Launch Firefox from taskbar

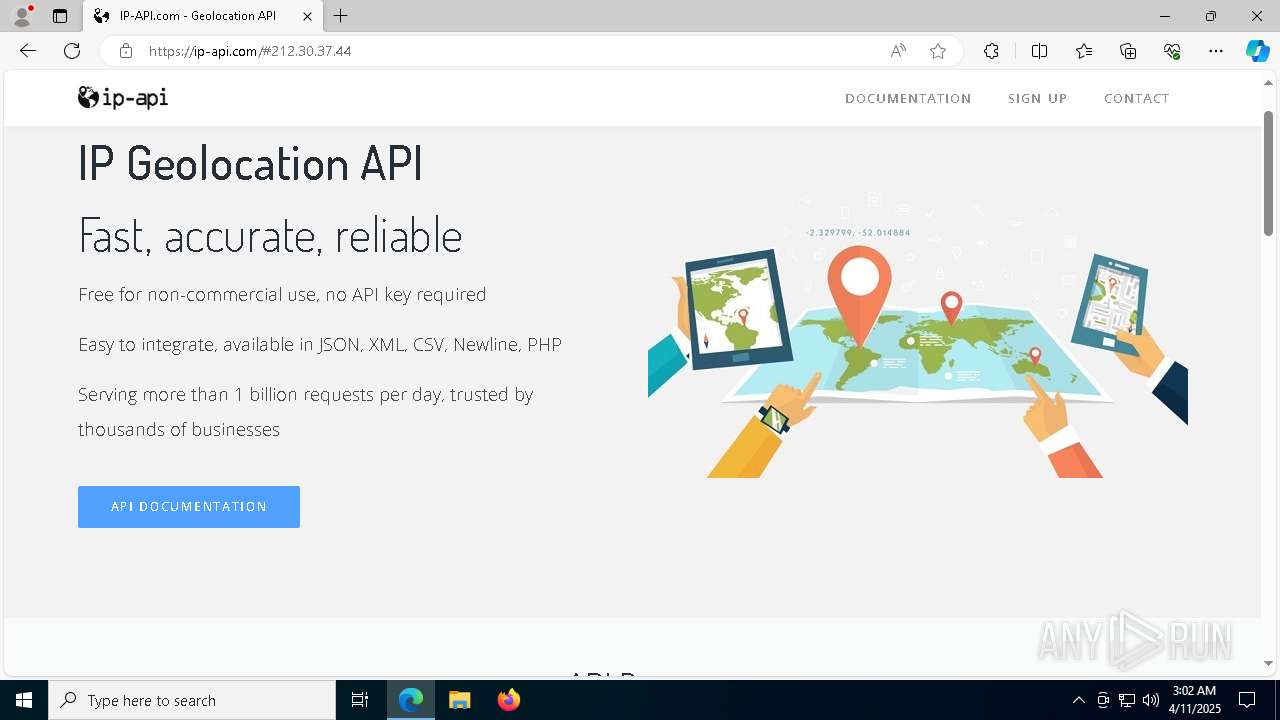[509, 700]
